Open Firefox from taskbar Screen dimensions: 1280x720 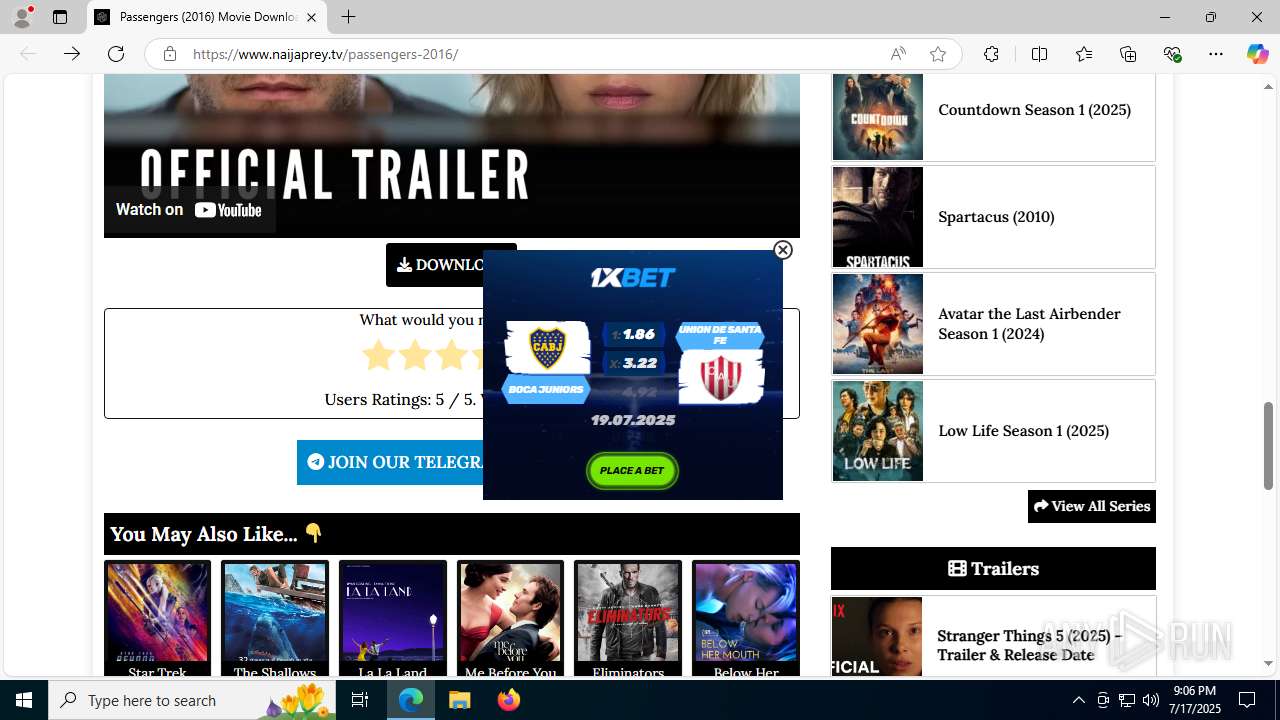[508, 700]
